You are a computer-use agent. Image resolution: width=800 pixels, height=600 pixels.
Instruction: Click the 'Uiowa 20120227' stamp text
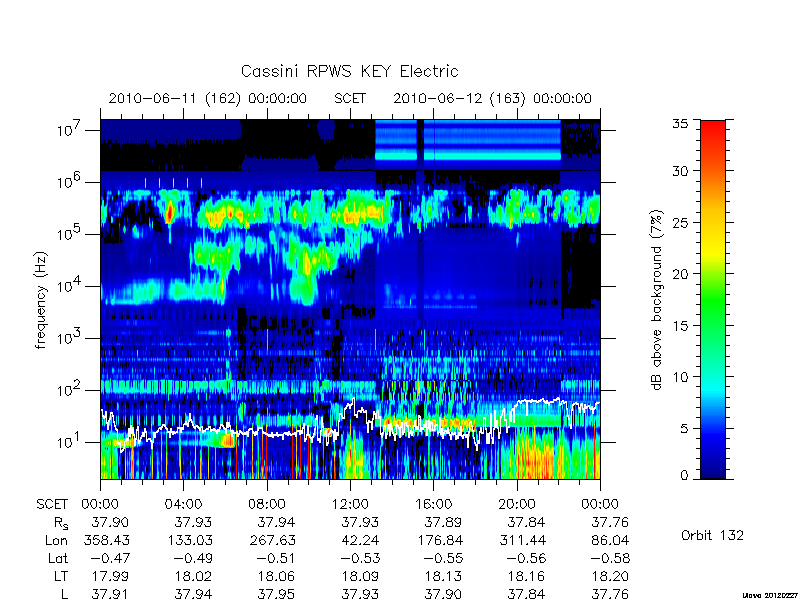point(771,595)
